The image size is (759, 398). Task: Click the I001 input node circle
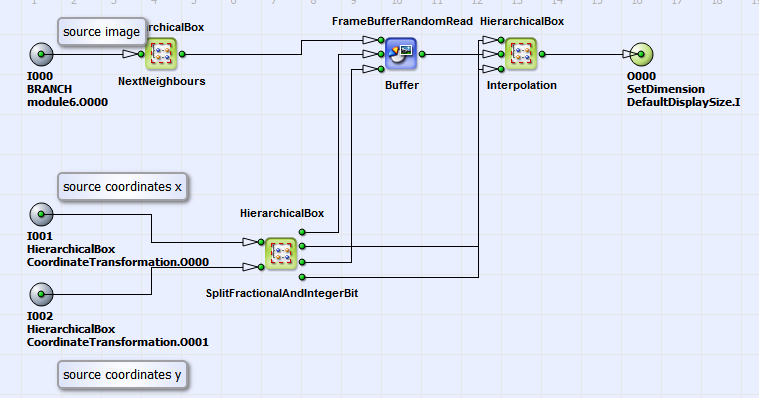[x=41, y=214]
